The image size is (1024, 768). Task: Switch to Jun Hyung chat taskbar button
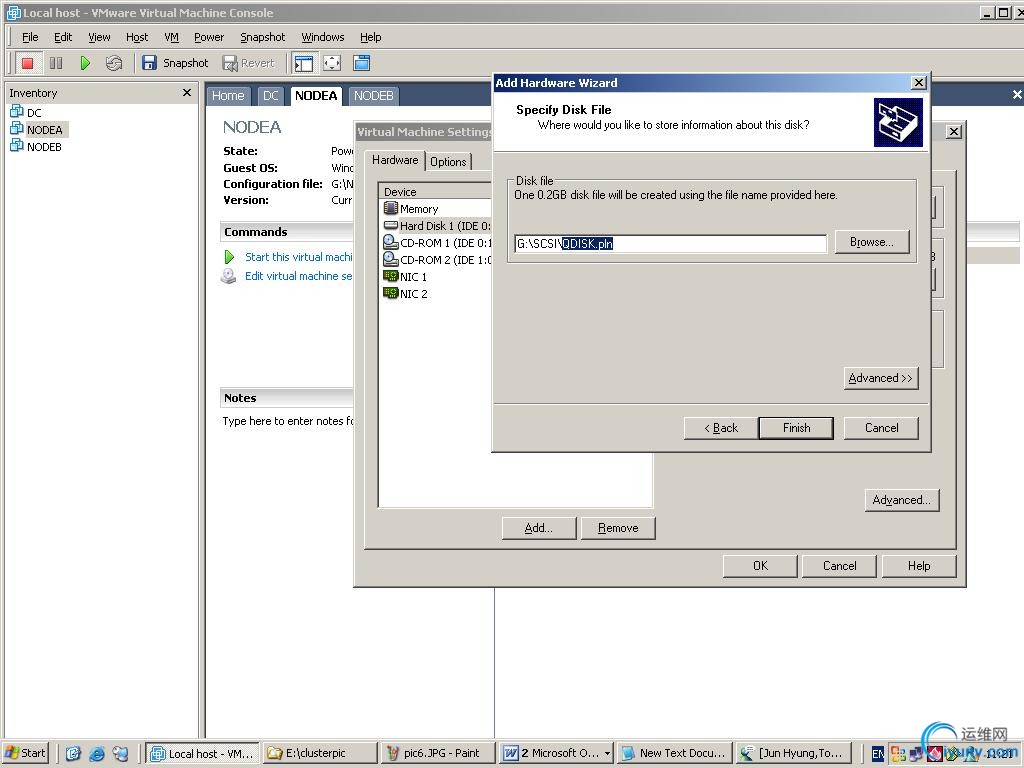[792, 753]
